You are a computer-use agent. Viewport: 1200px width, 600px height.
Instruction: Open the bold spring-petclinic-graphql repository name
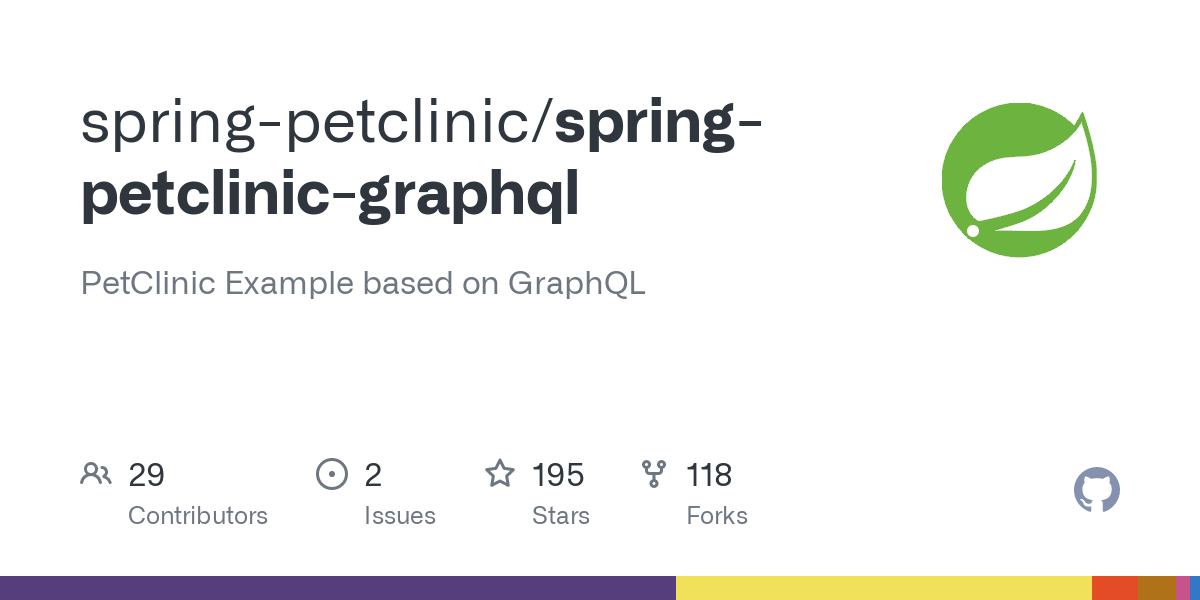[x=422, y=160]
